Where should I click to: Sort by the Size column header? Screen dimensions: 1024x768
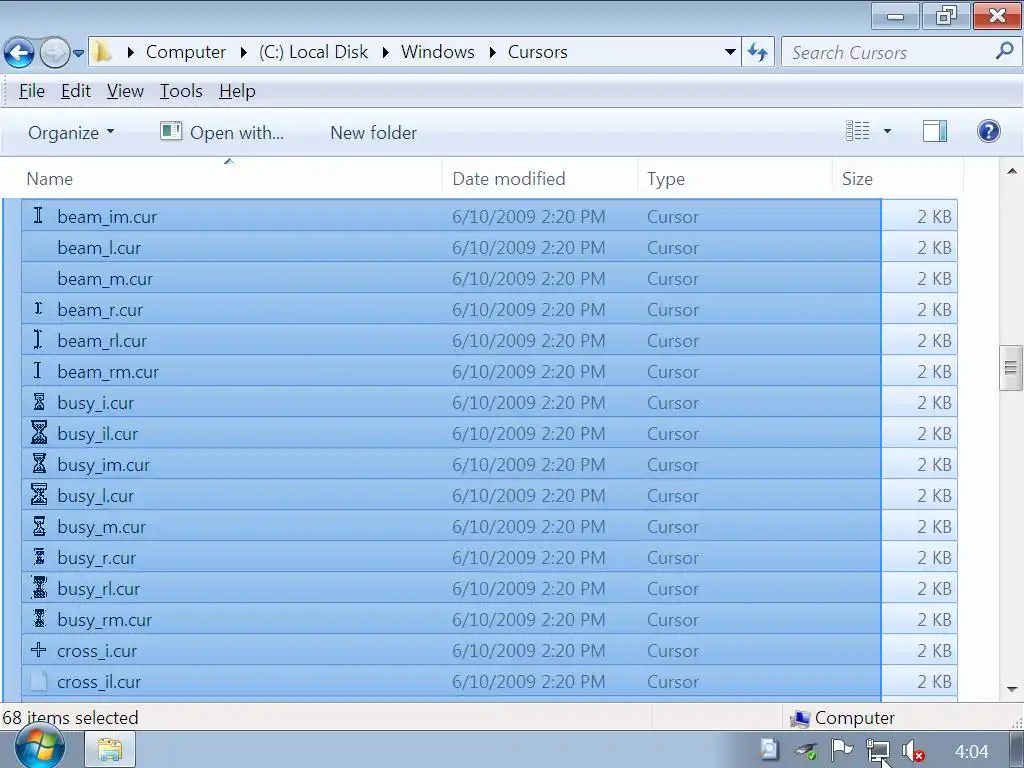pos(898,179)
